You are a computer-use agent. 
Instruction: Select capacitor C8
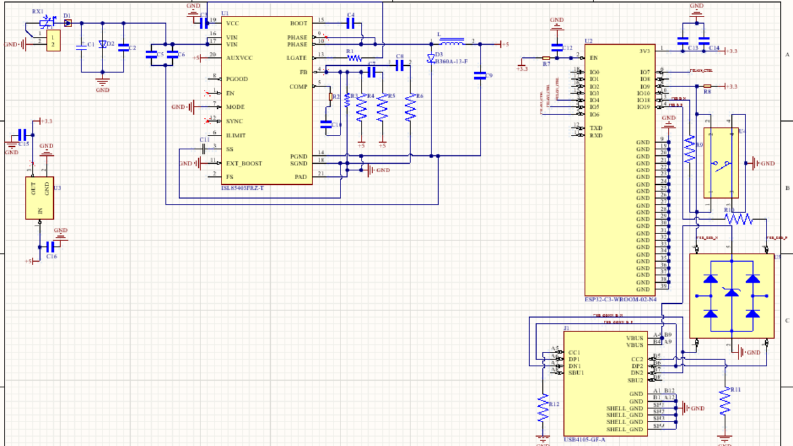[x=399, y=65]
